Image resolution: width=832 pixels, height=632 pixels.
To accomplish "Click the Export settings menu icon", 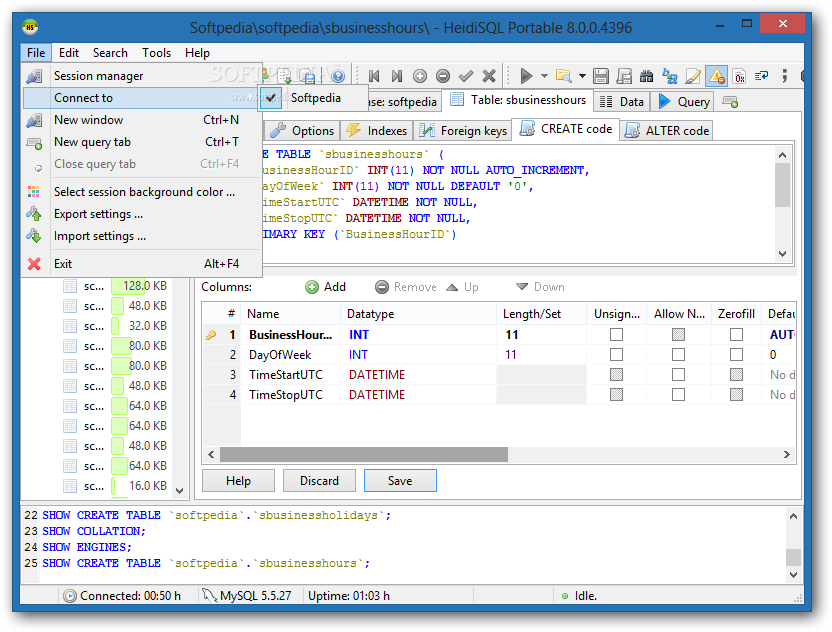I will [x=34, y=214].
